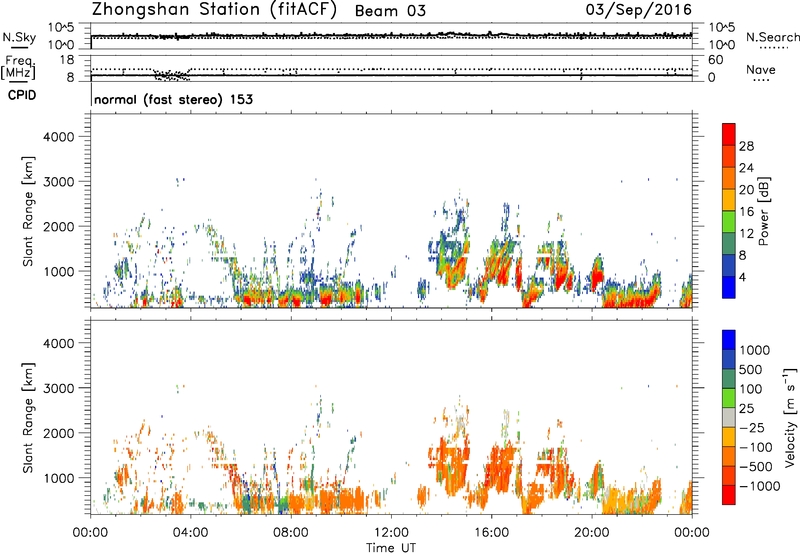Click the "4000" tick of the power panel

58,137
